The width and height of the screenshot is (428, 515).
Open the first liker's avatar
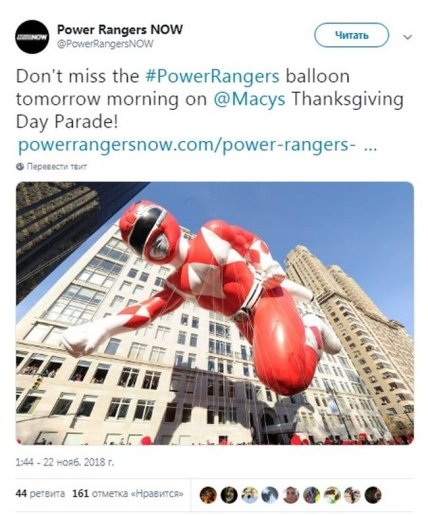pos(208,495)
